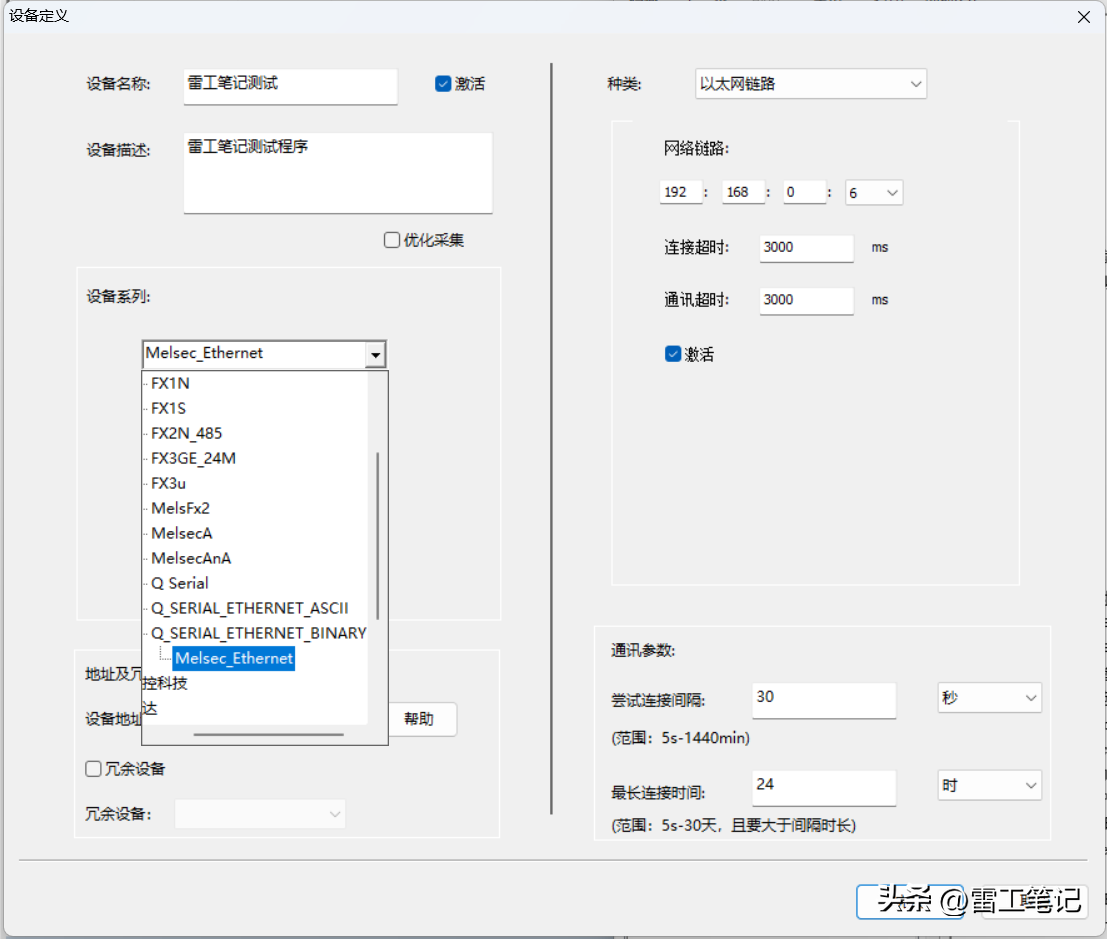Image resolution: width=1107 pixels, height=939 pixels.
Task: Close the 设备定义 dialog window
Action: coord(1084,17)
